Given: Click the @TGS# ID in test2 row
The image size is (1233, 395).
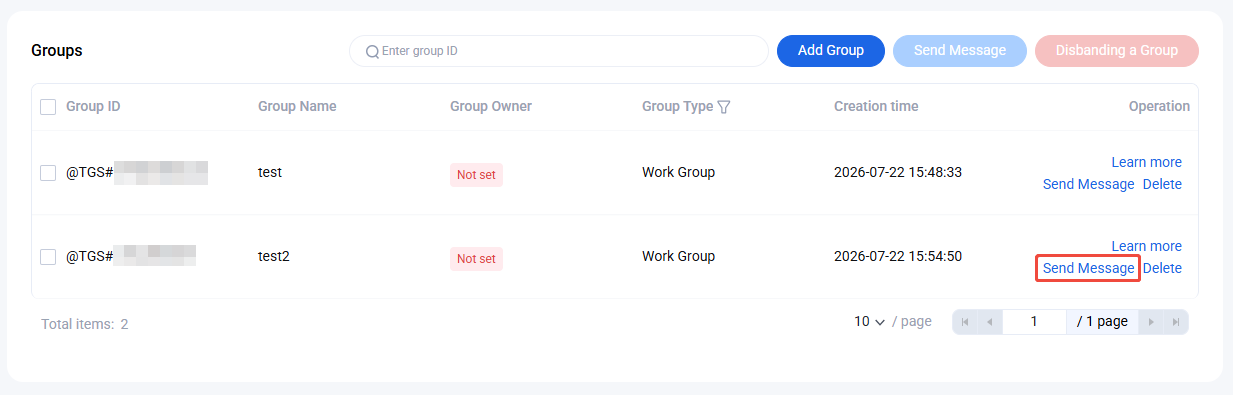Looking at the screenshot, I should 131,256.
